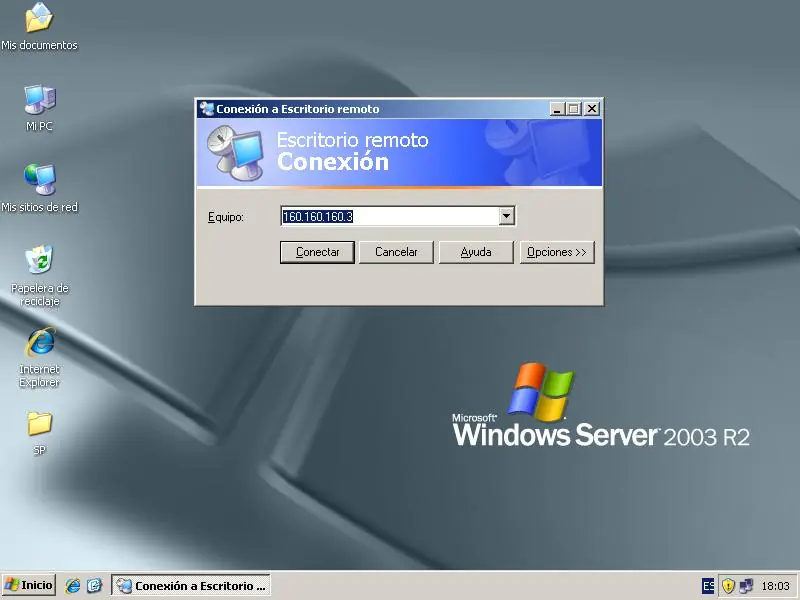The image size is (800, 600).
Task: Expand the Equipo combo box dropdown
Action: 506,216
